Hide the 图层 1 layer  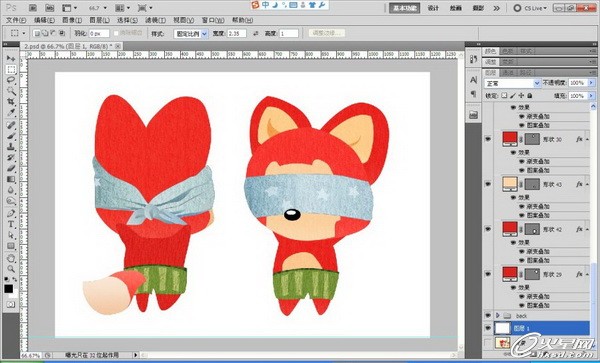488,328
